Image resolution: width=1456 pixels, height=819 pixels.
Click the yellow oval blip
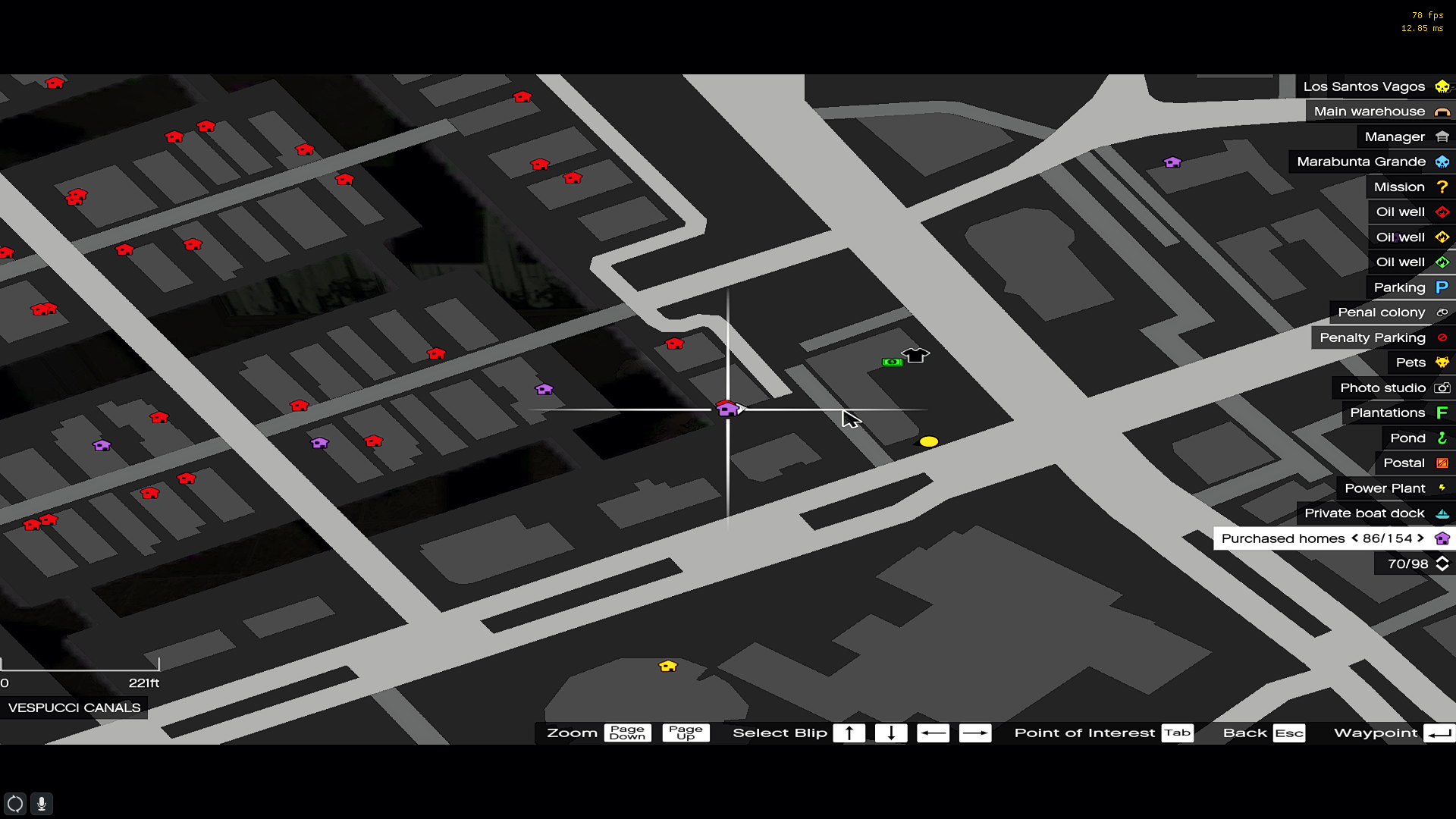pyautogui.click(x=929, y=441)
